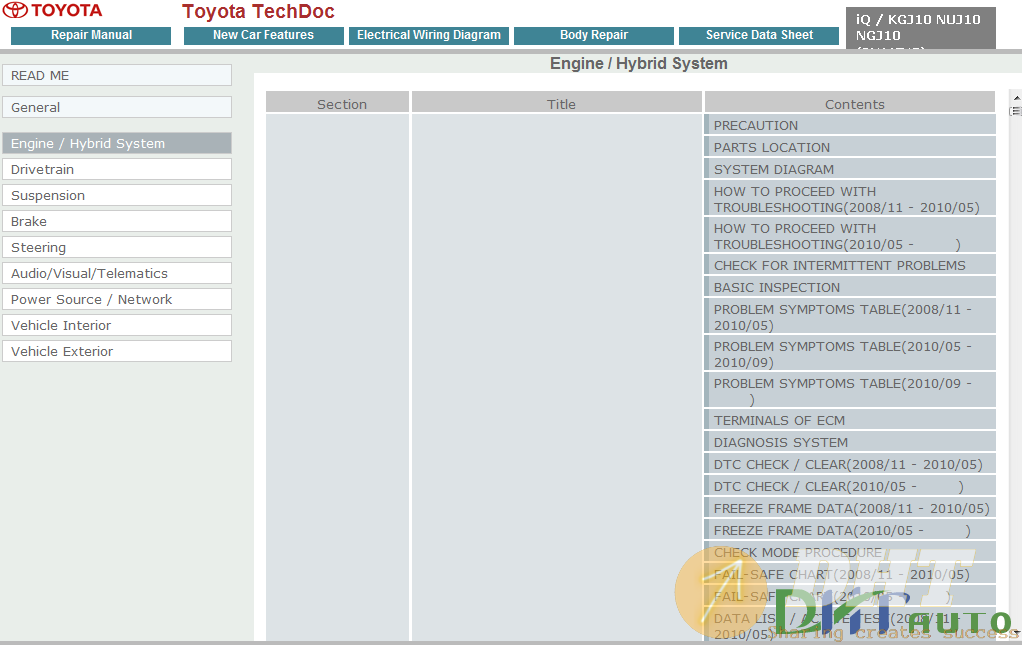The image size is (1022, 645).
Task: Open the Drivetrain category
Action: [x=117, y=169]
